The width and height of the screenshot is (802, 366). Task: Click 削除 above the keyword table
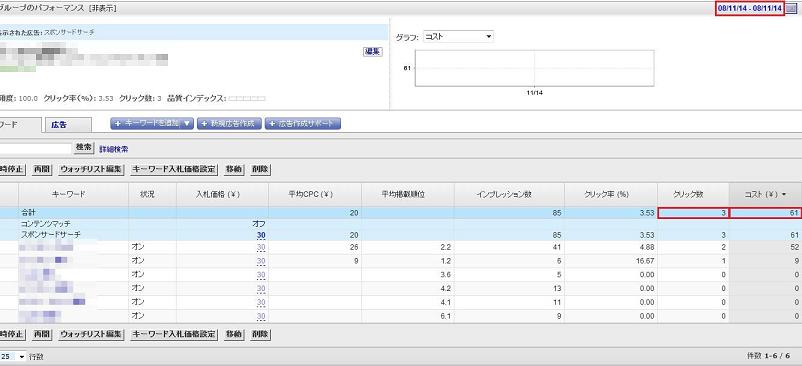pos(260,169)
